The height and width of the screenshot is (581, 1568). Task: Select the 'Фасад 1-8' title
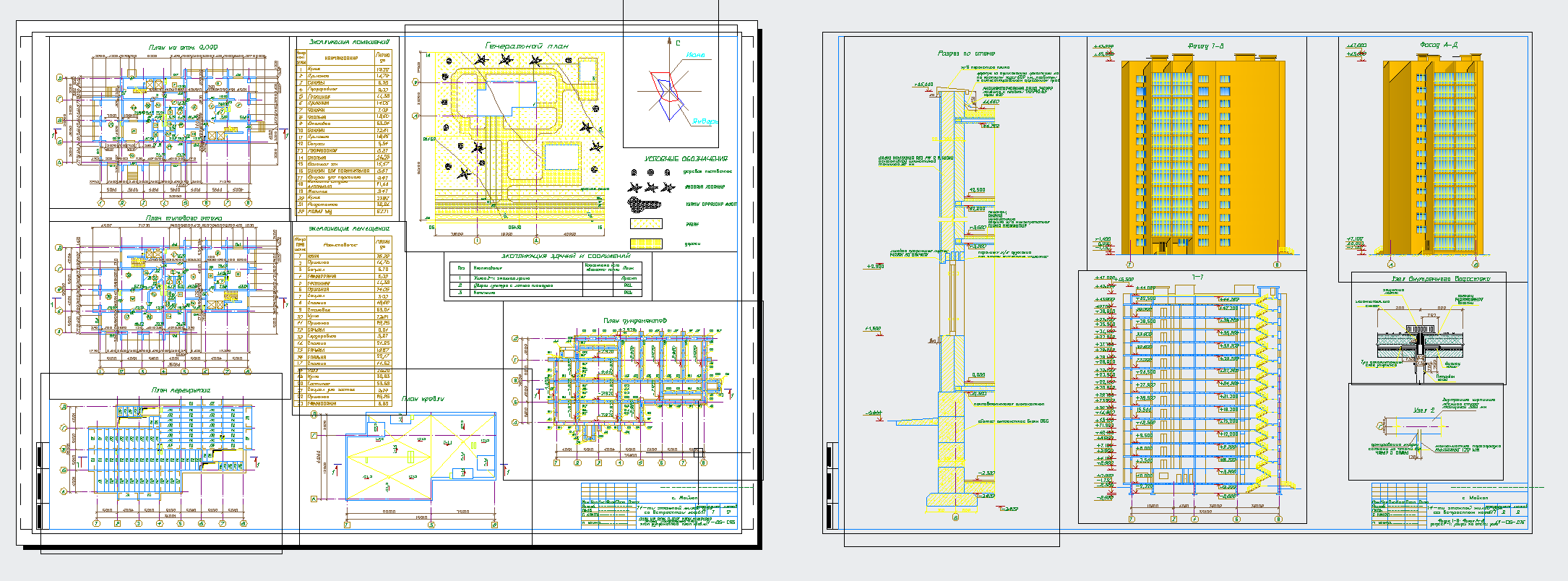tap(1205, 46)
